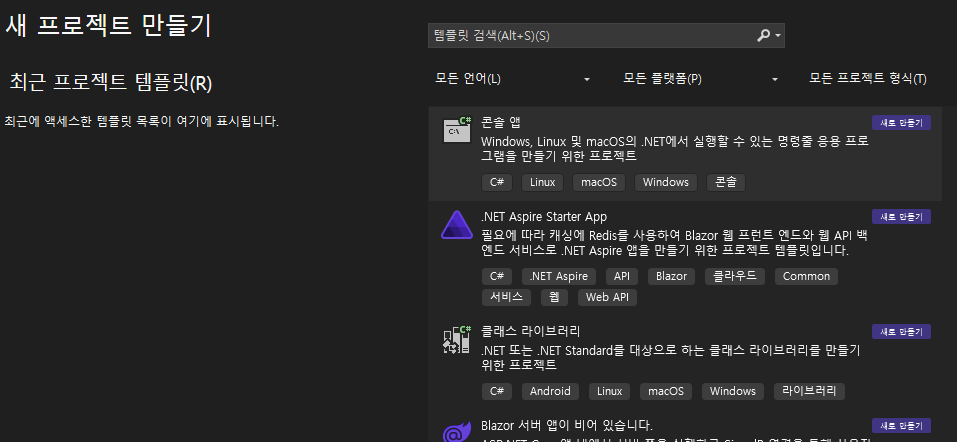Image resolution: width=957 pixels, height=442 pixels.
Task: Click 새로 만들기 badge on 클래스 라이브러리
Action: (x=901, y=332)
